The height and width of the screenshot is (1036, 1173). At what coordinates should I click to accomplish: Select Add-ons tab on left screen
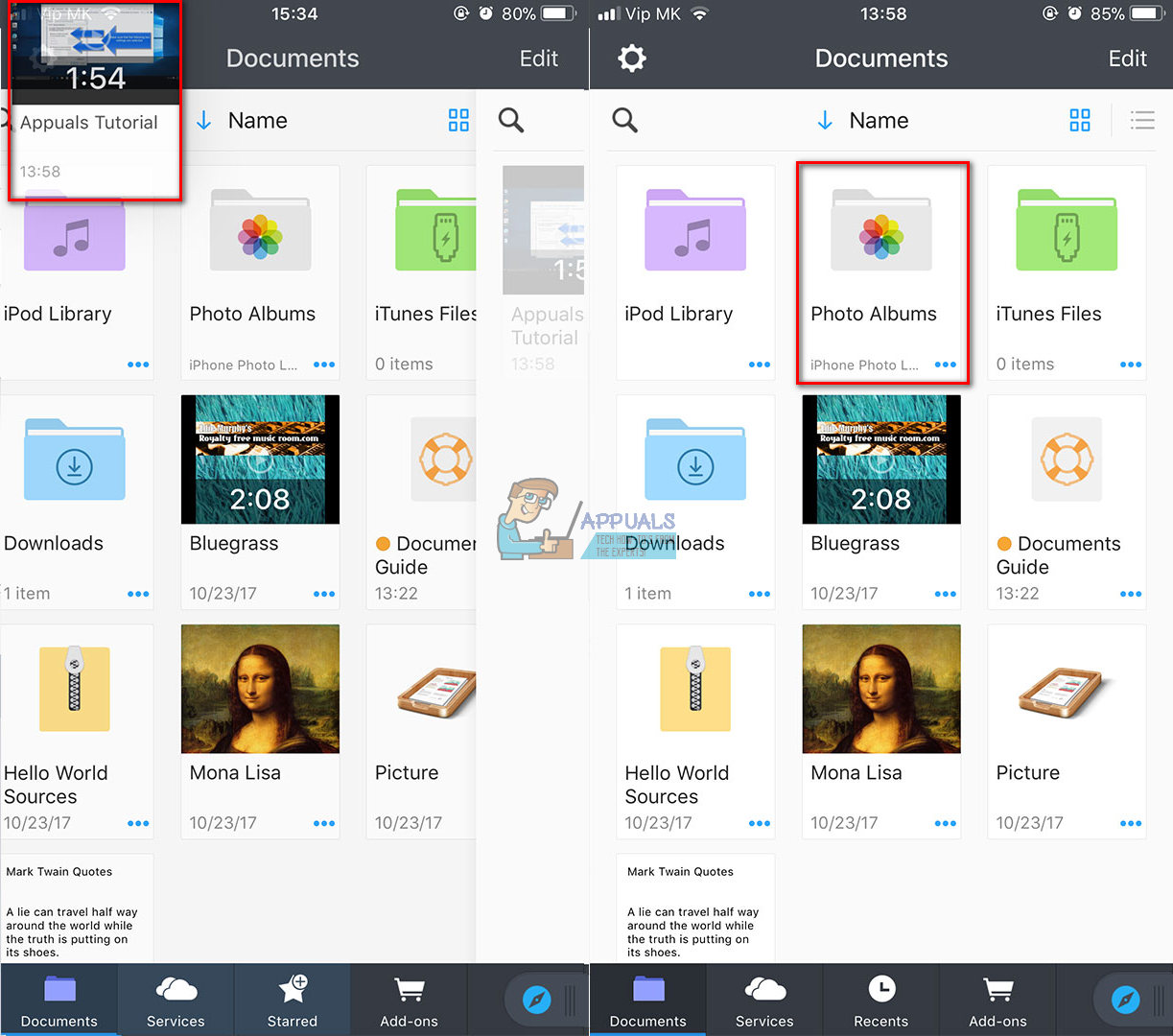409,1000
